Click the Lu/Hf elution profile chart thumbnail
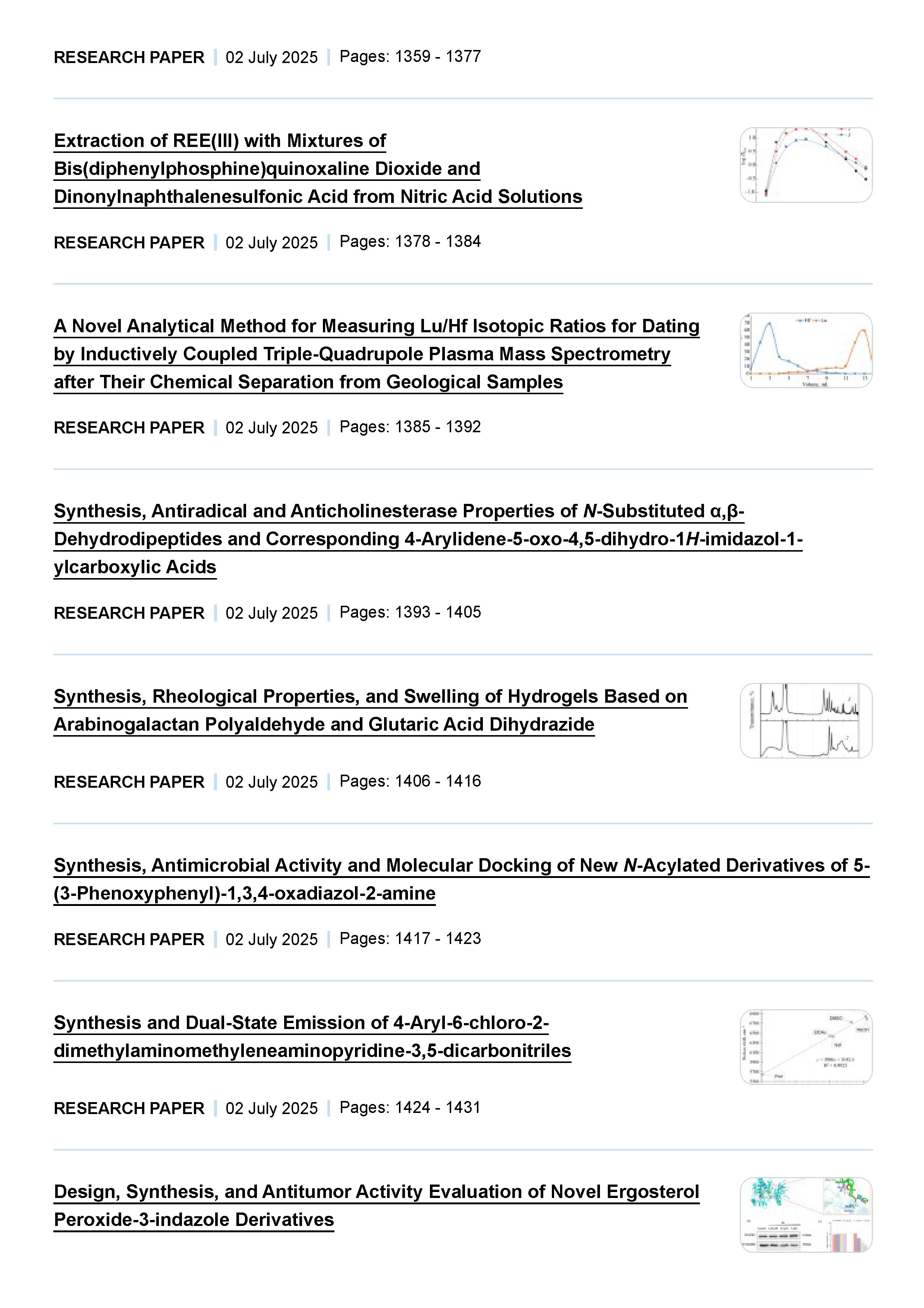The height and width of the screenshot is (1308, 924). pyautogui.click(x=805, y=350)
